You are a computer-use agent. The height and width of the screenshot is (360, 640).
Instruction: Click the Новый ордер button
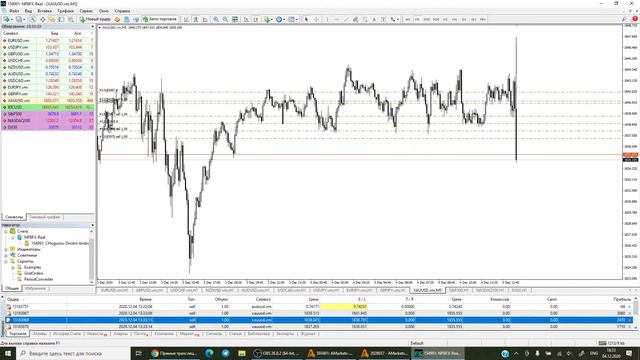tap(95, 19)
